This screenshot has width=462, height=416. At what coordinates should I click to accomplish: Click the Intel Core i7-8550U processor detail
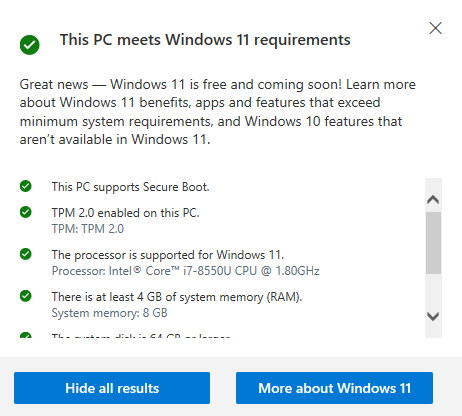[185, 271]
